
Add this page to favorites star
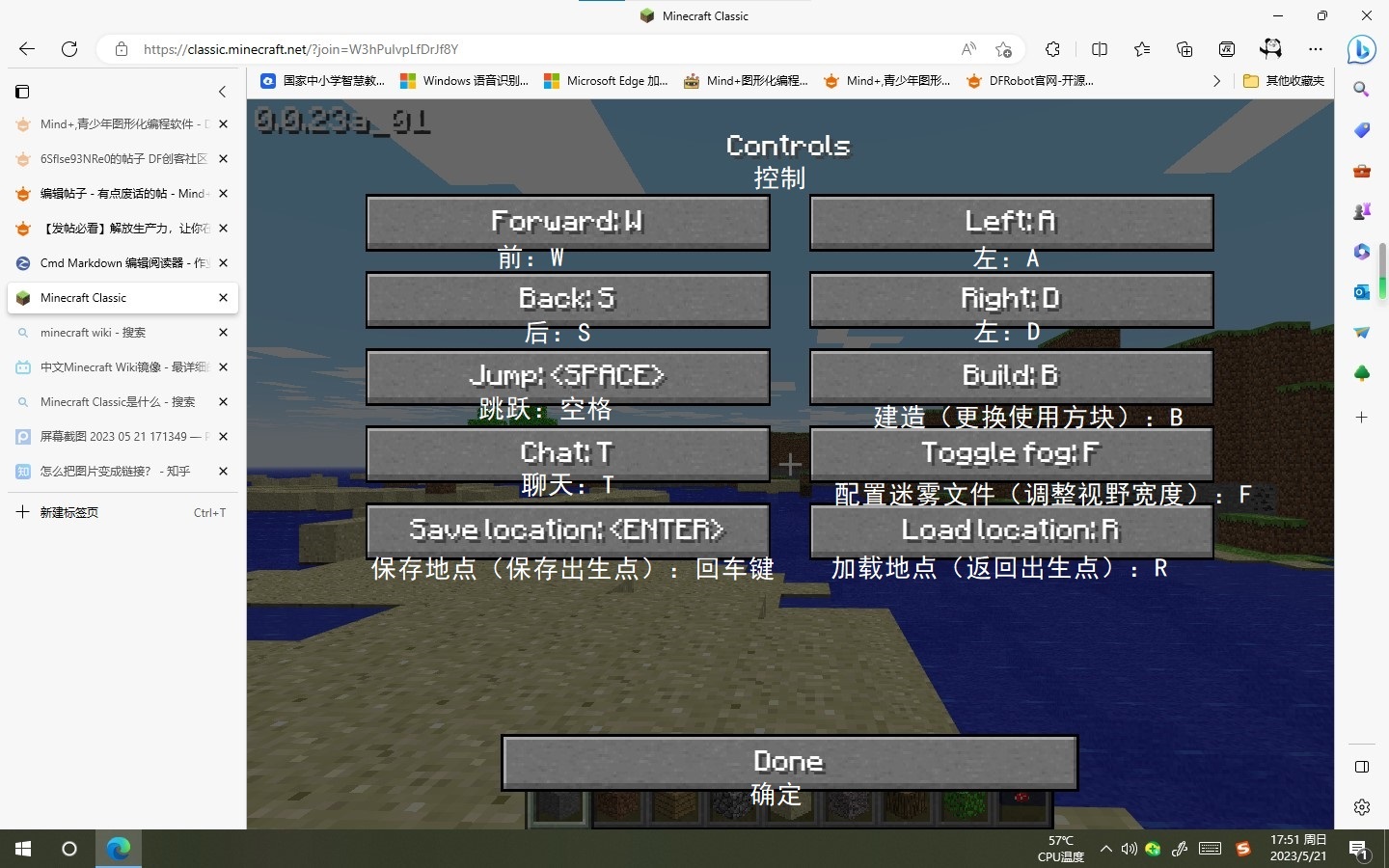pyautogui.click(x=1003, y=49)
